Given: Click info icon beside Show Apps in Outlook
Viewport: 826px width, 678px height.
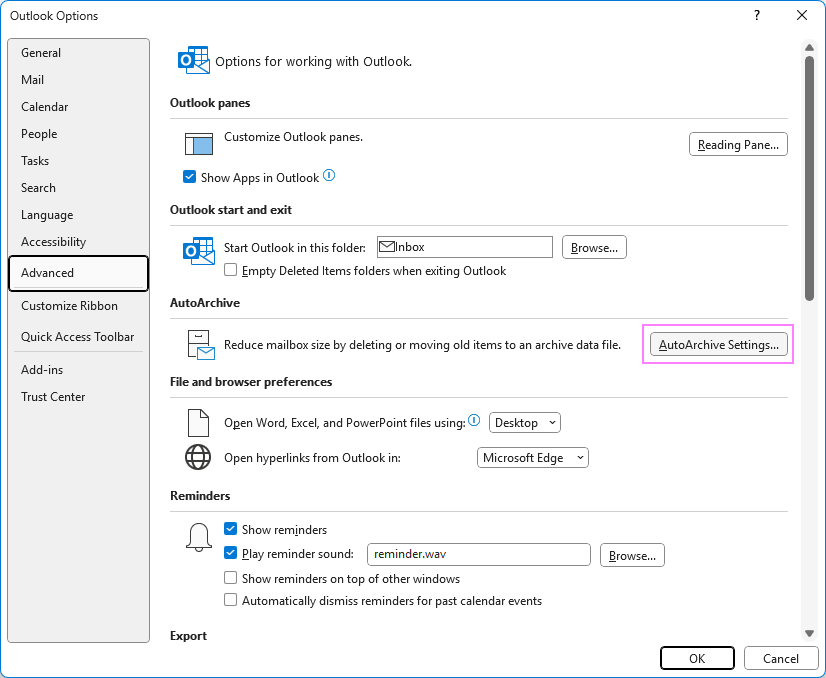Looking at the screenshot, I should 329,175.
